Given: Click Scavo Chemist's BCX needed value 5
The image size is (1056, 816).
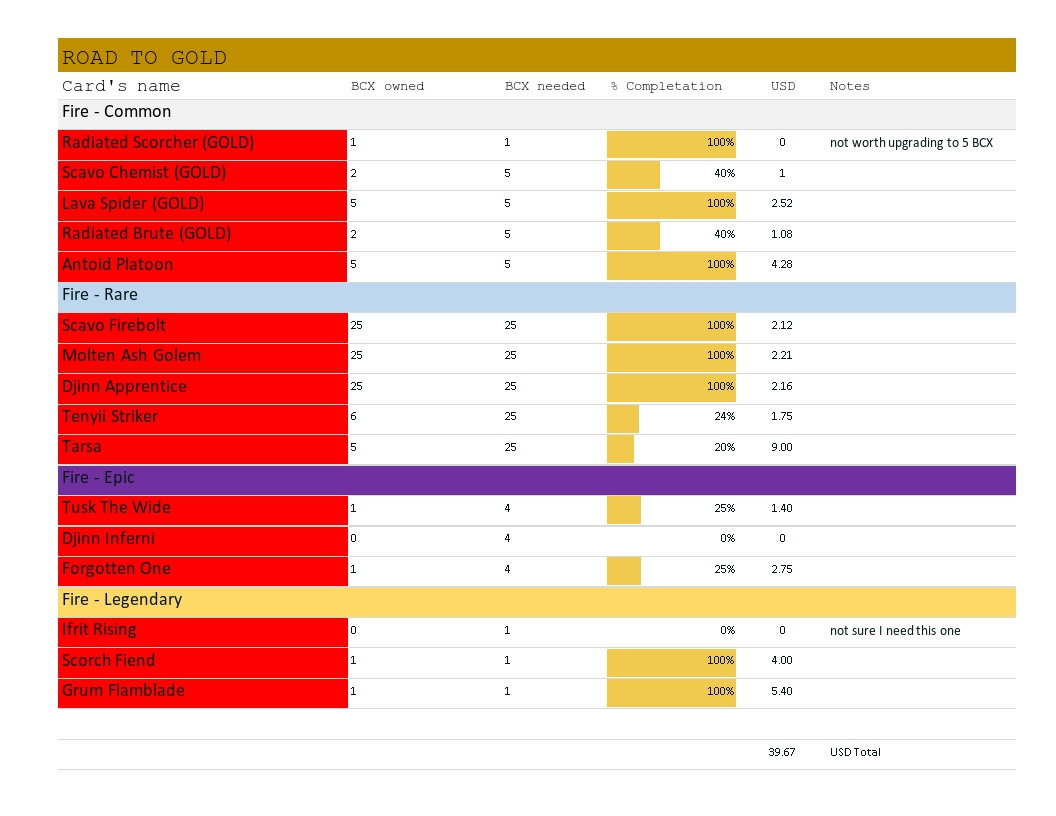Looking at the screenshot, I should [x=507, y=174].
